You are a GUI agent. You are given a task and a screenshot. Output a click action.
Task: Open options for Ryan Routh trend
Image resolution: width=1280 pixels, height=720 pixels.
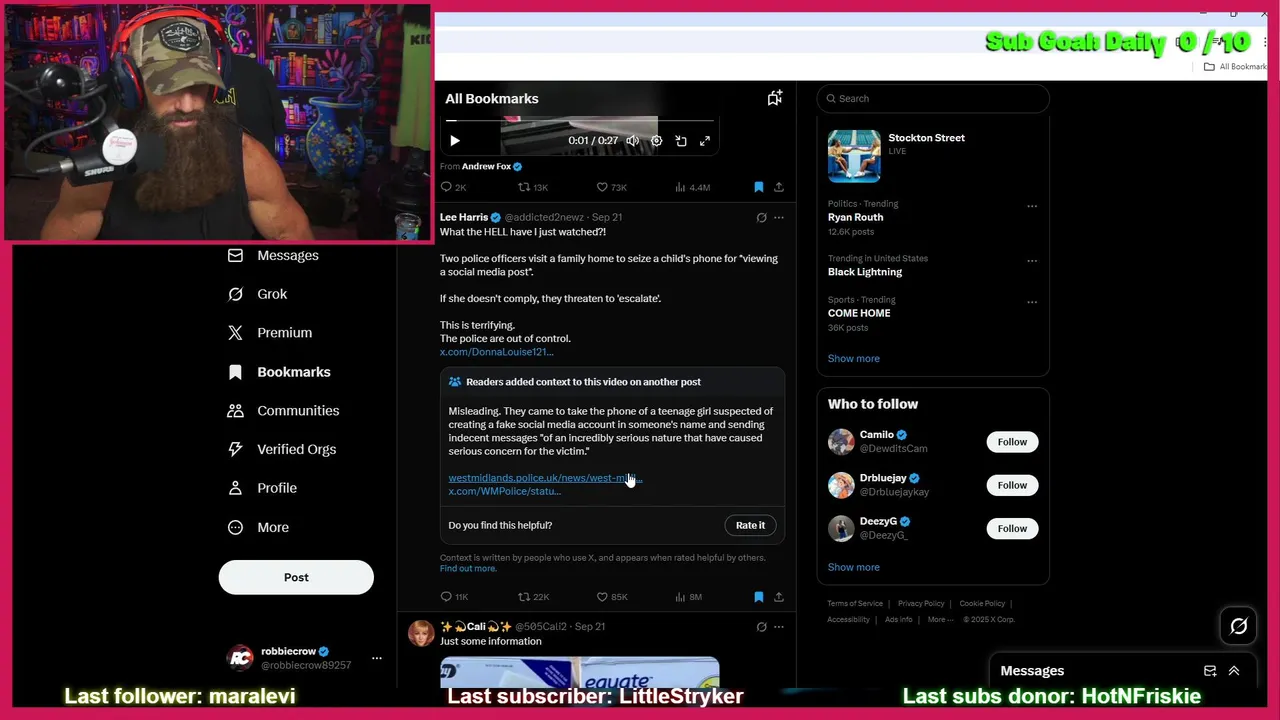point(1032,207)
